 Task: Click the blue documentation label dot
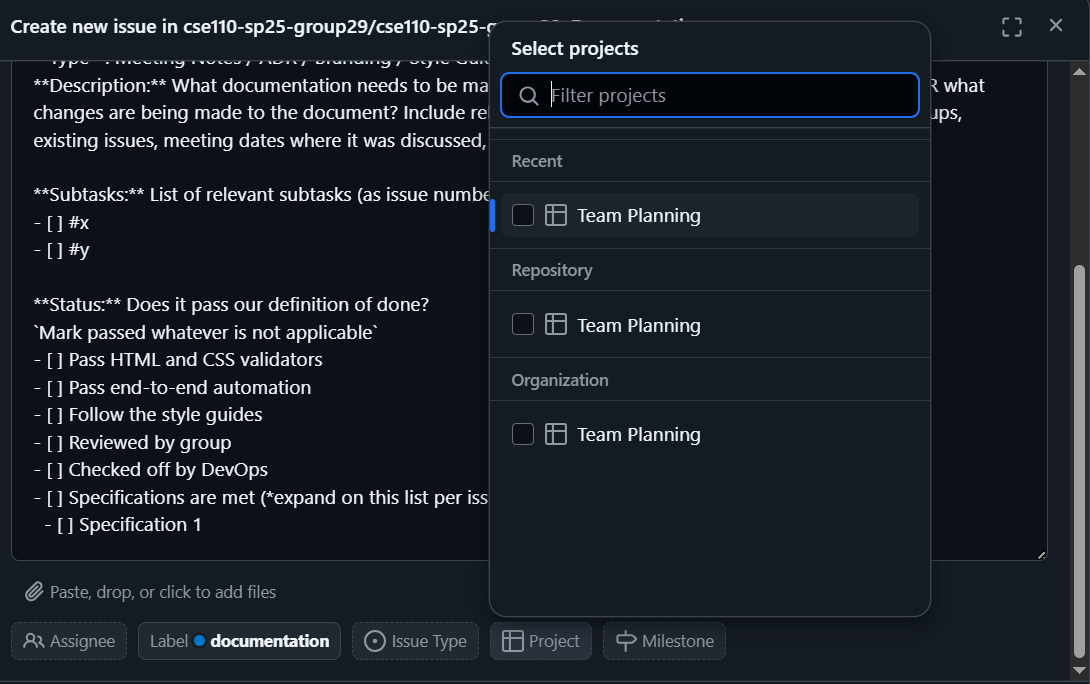[200, 641]
